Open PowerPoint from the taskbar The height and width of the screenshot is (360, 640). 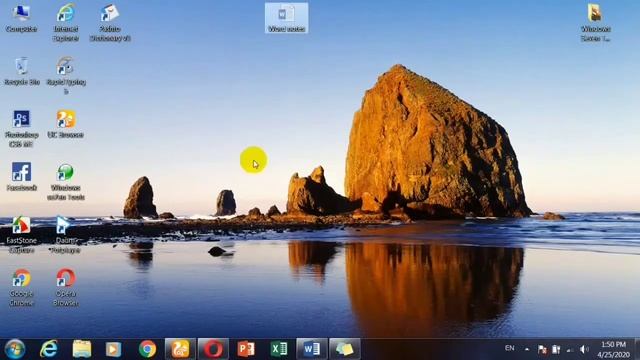(246, 349)
